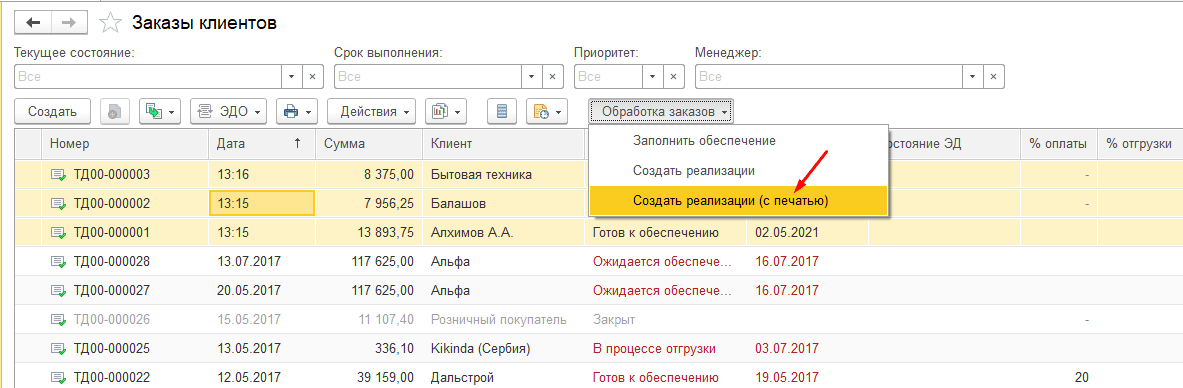This screenshot has height=388, width=1183.
Task: Select client cell Kikinda (Сербия)
Action: 503,349
